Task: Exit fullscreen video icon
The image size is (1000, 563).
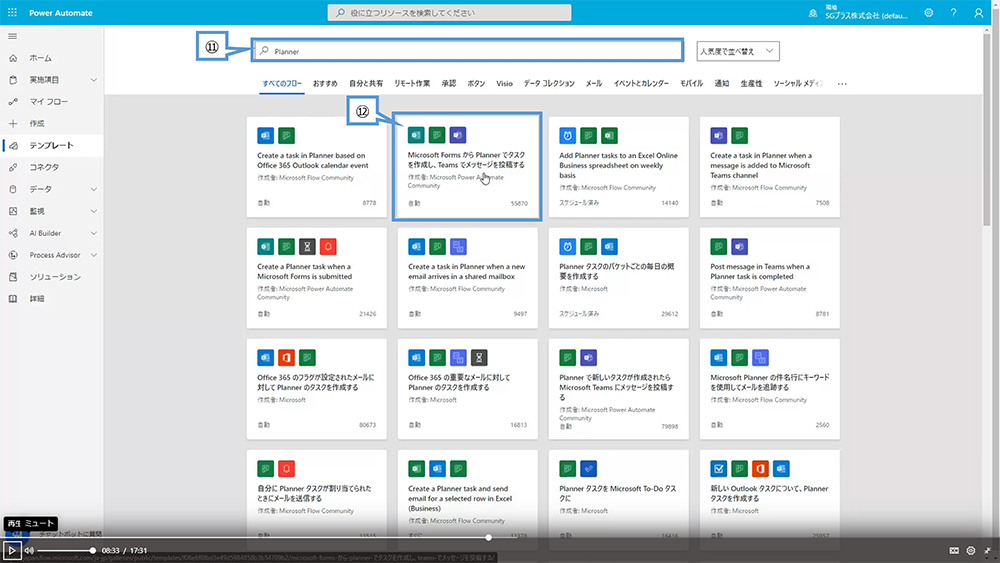Action: 987,550
